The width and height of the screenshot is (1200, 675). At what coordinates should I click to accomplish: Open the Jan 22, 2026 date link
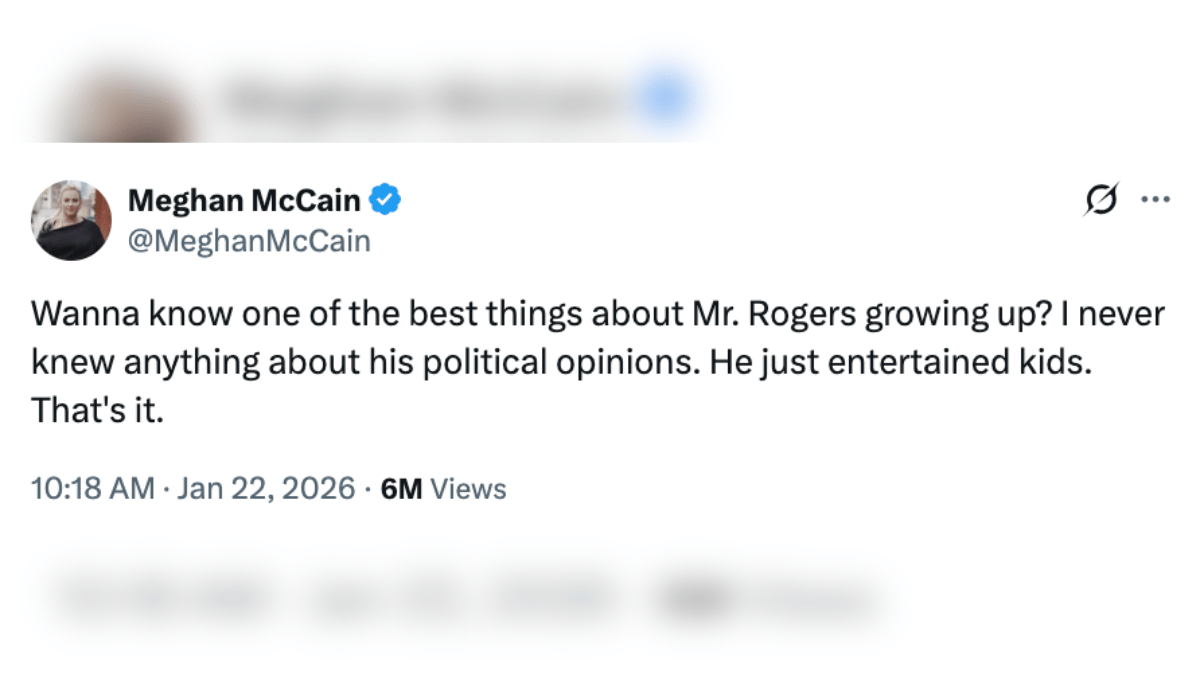(264, 488)
